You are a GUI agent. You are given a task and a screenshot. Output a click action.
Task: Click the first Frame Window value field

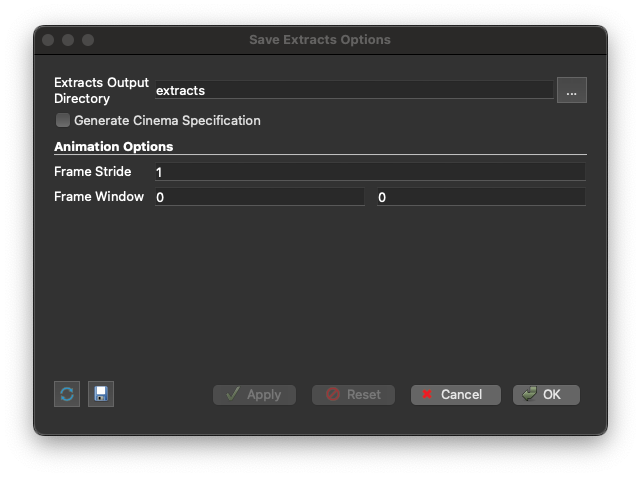[259, 198]
